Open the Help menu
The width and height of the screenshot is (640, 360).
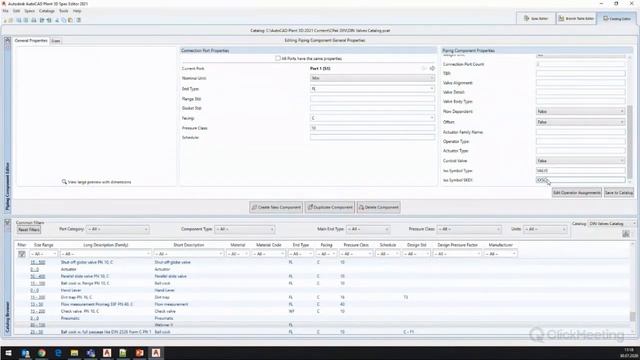click(x=77, y=11)
